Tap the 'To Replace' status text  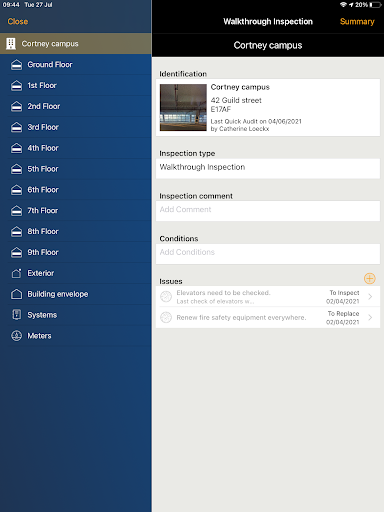(343, 314)
